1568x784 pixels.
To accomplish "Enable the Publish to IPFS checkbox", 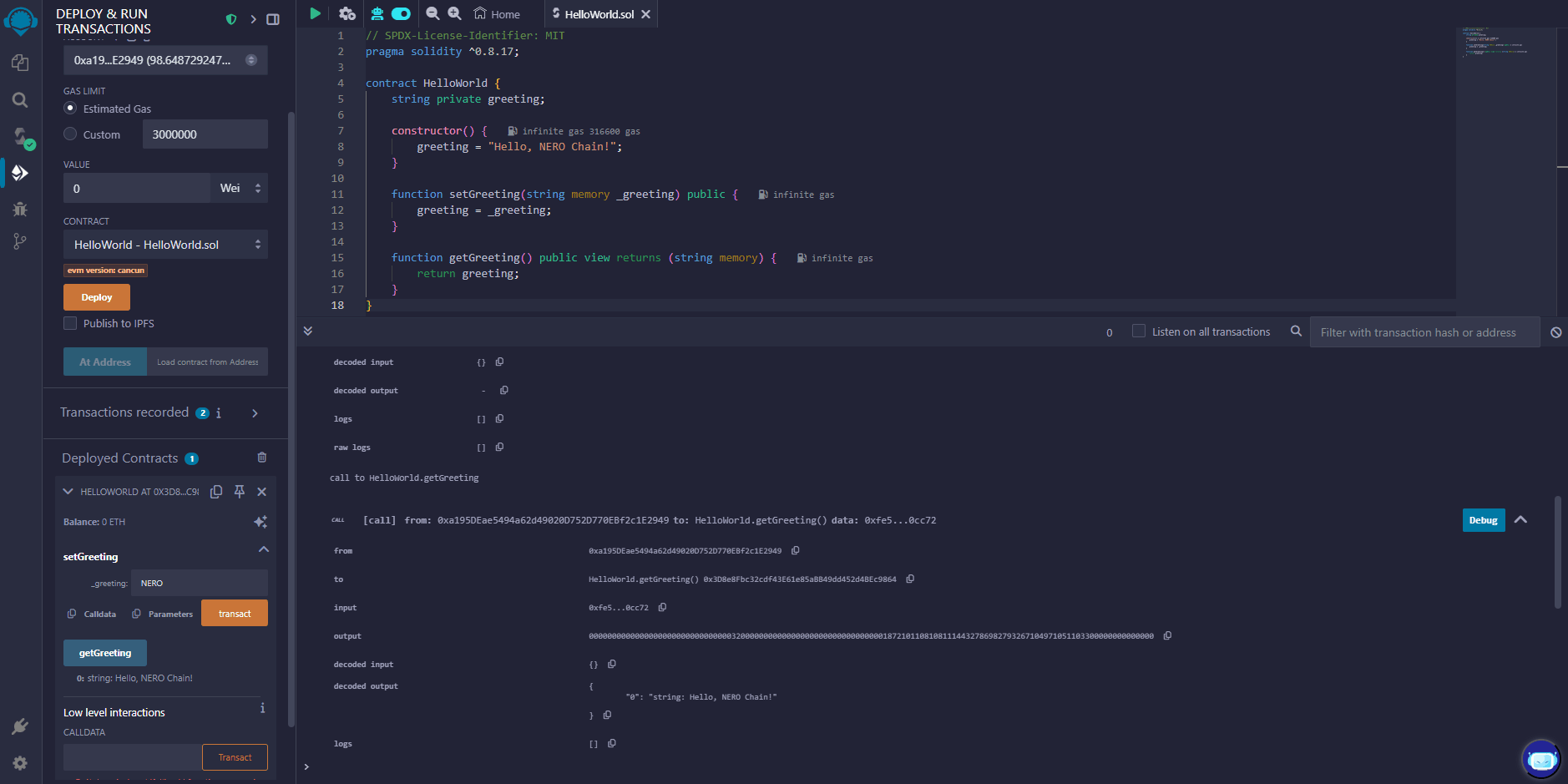I will tap(70, 323).
